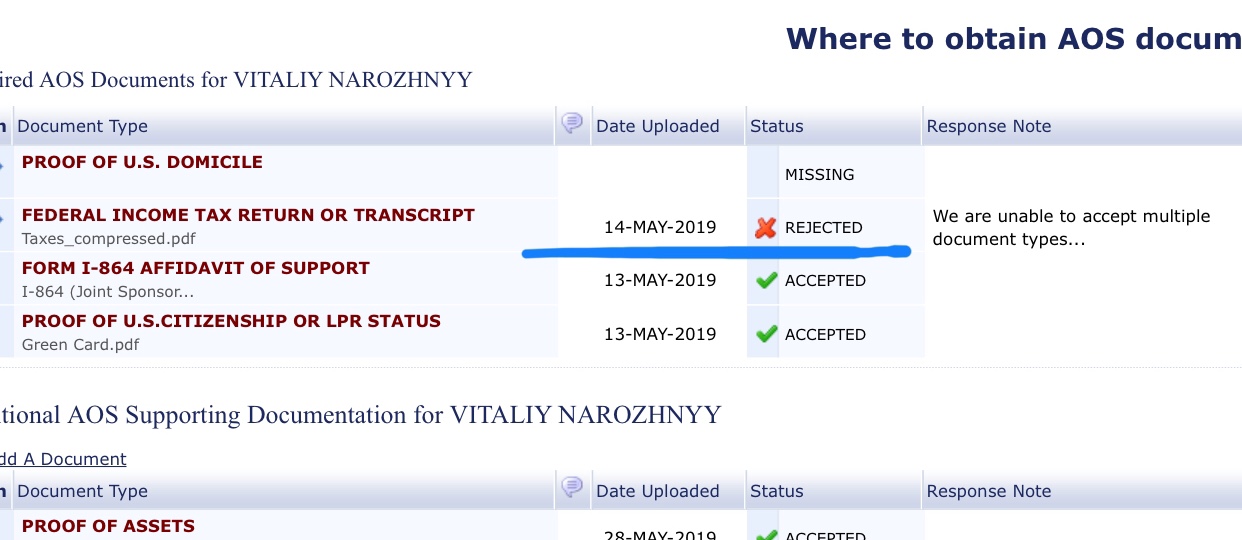Open Add A Document link
The image size is (1242, 540).
pos(63,459)
